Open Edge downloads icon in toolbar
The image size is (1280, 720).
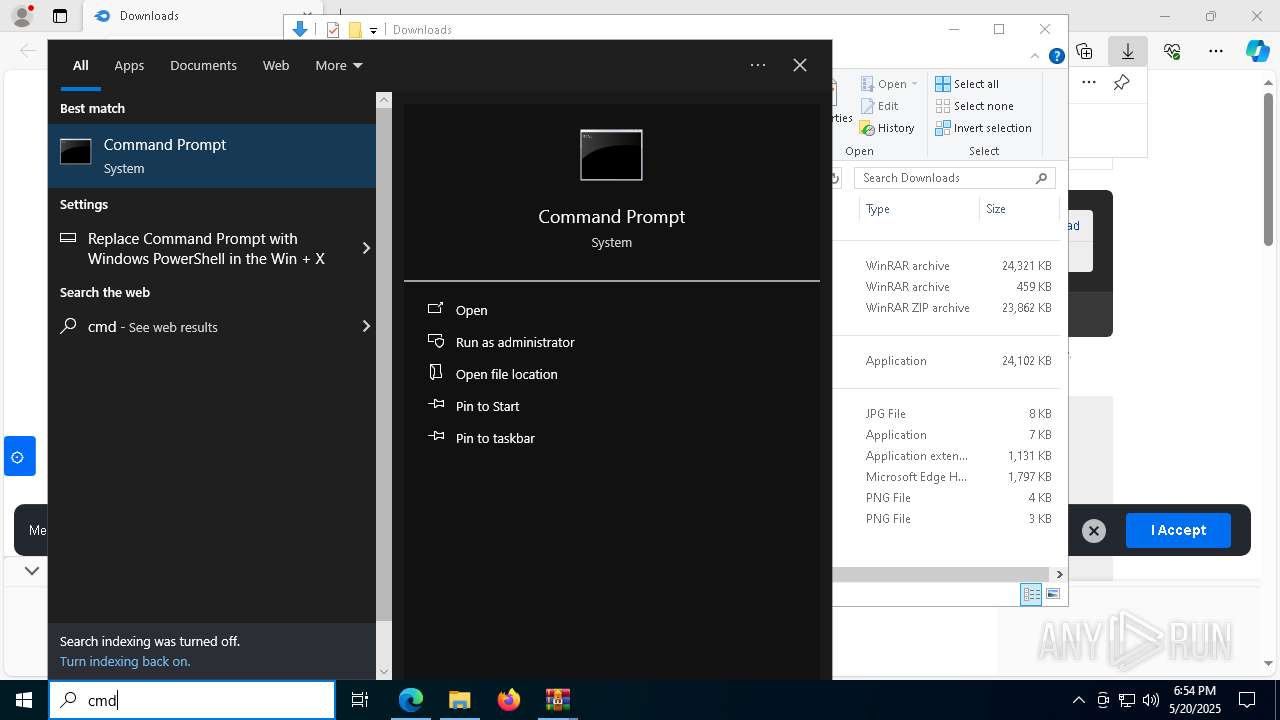tap(1128, 51)
